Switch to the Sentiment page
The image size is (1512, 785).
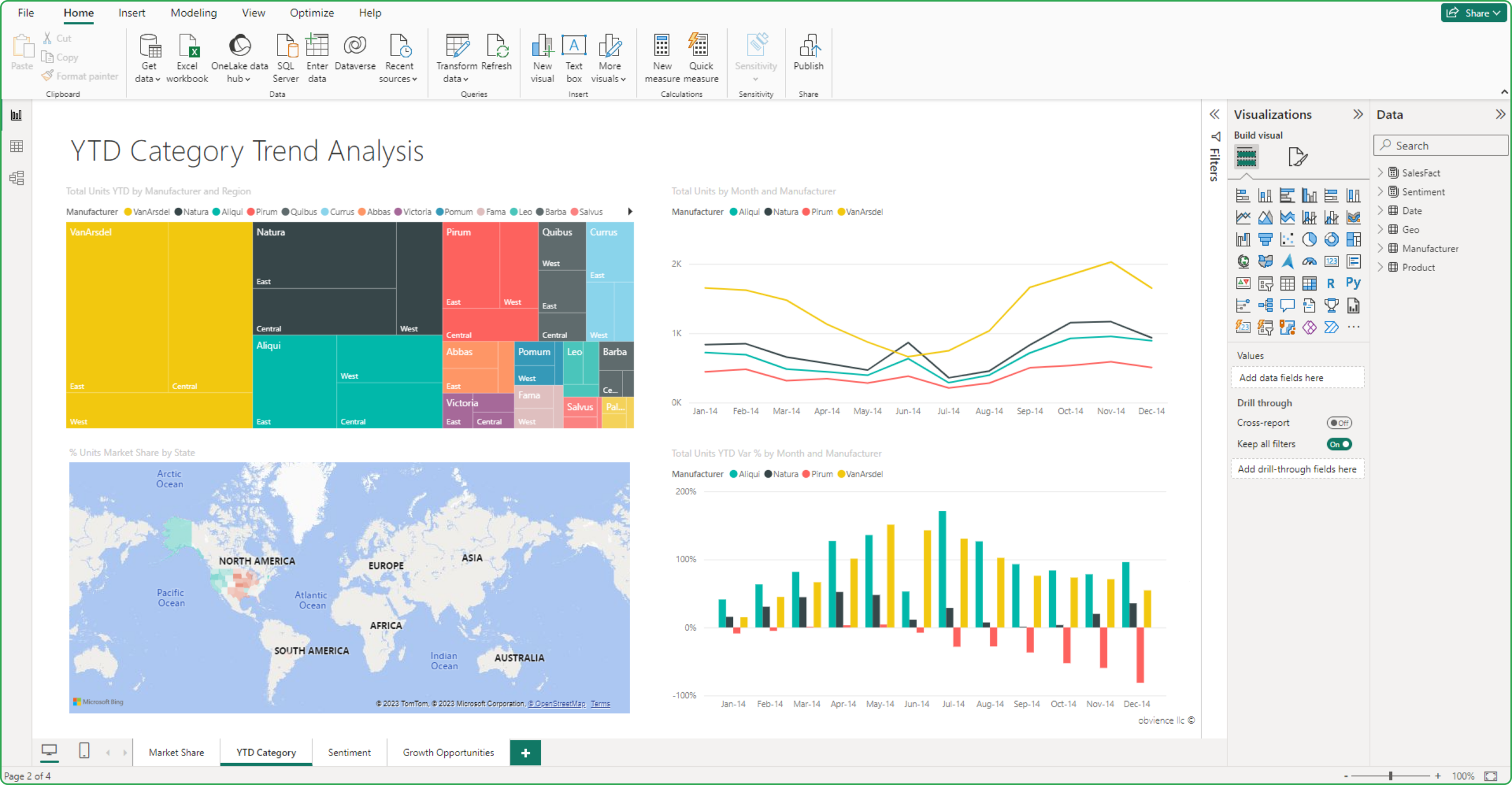349,752
